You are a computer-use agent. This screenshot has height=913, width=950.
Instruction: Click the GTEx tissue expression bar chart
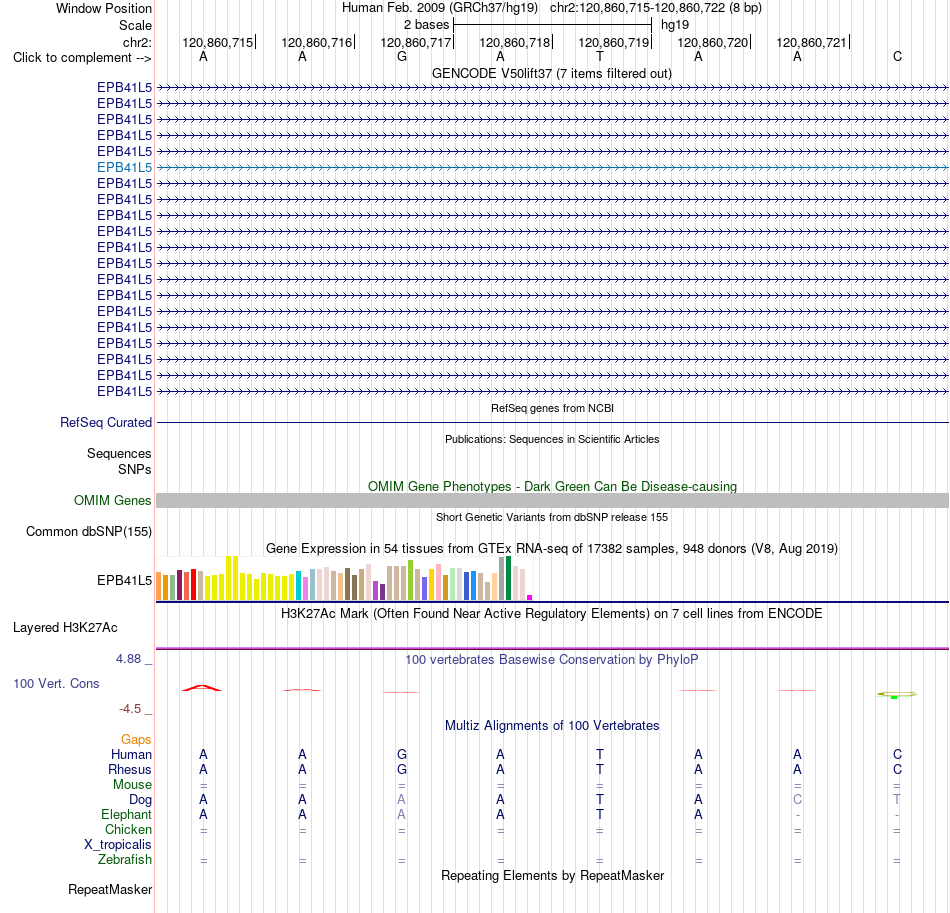click(344, 579)
